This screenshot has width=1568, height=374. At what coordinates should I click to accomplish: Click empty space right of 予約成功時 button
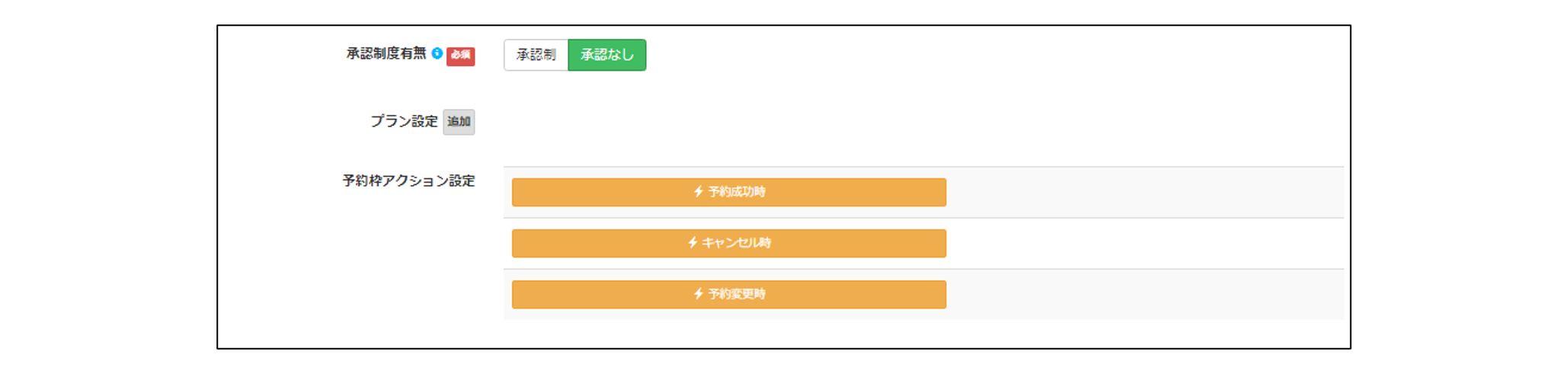pos(1143,192)
